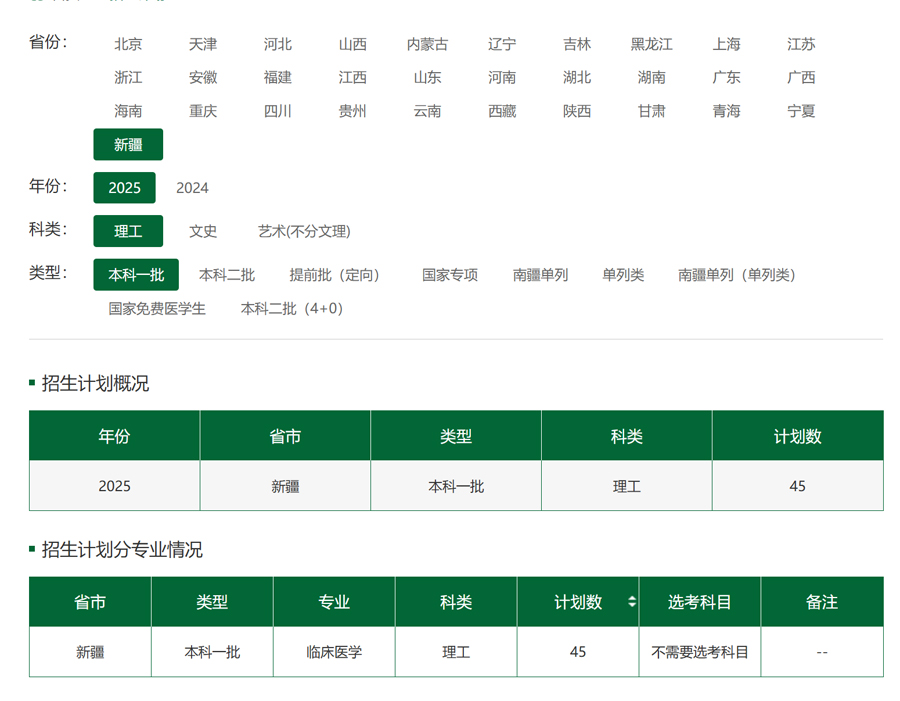
Task: Pick 本科二批 admission type
Action: [227, 275]
